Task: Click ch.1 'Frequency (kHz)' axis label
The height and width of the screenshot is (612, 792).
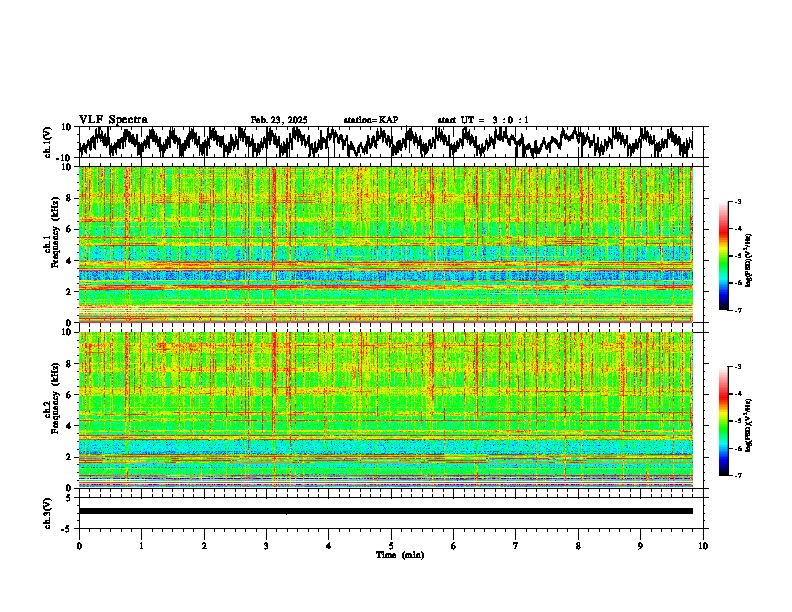Action: (x=55, y=233)
